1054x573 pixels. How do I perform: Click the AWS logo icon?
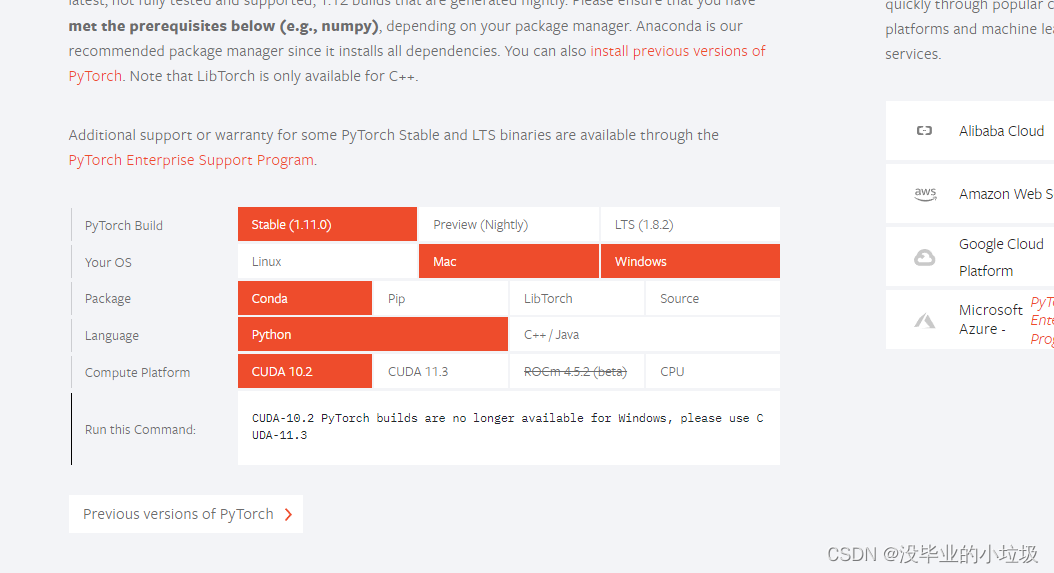point(926,194)
